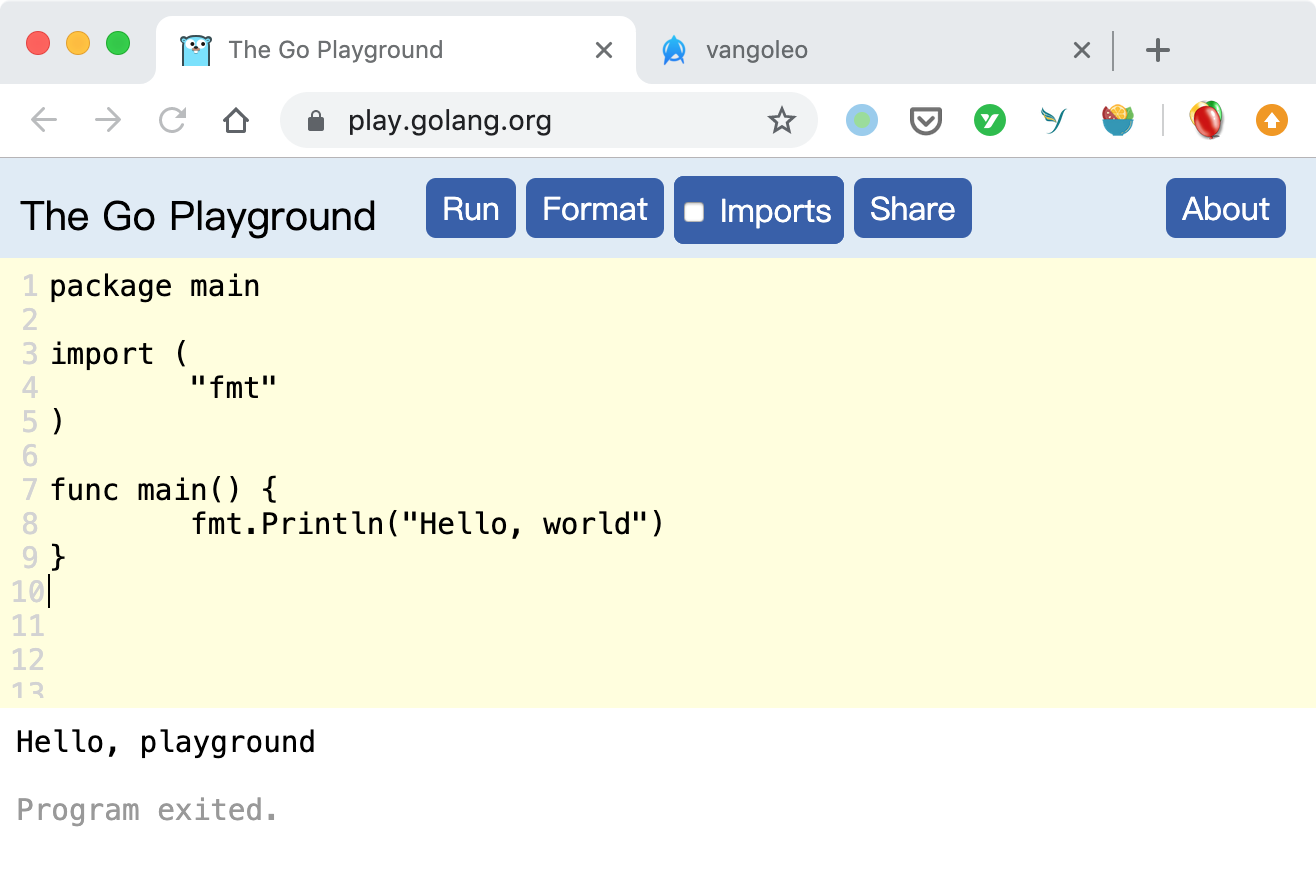Open the Pocket save extension
Viewport: 1316px width, 892px height.
925,120
